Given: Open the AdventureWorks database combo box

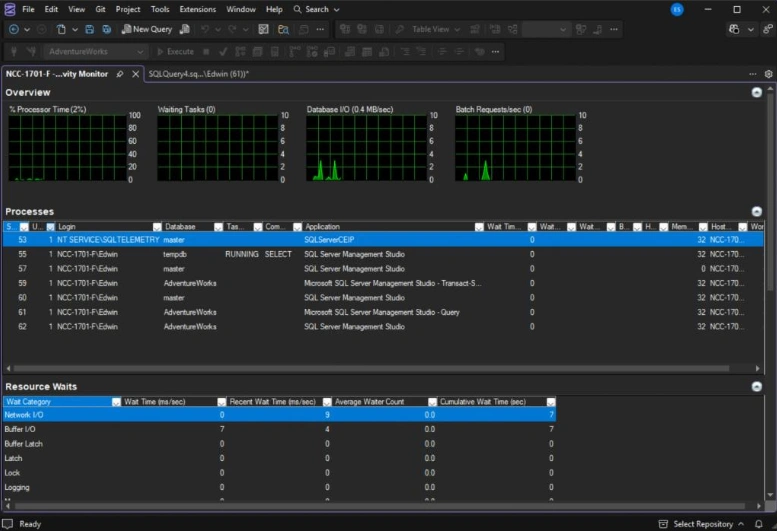Looking at the screenshot, I should coord(95,52).
